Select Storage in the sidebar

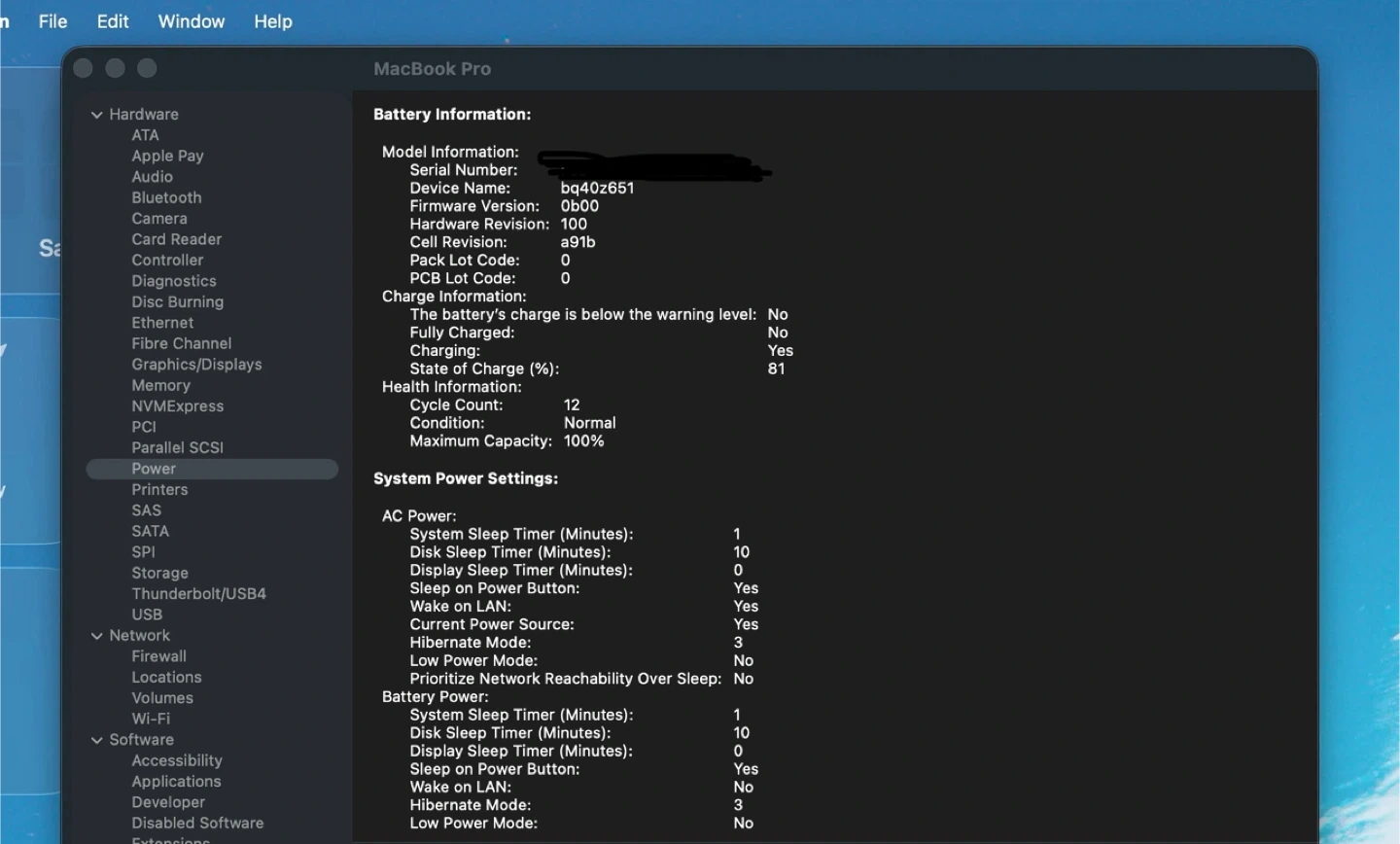pyautogui.click(x=159, y=573)
